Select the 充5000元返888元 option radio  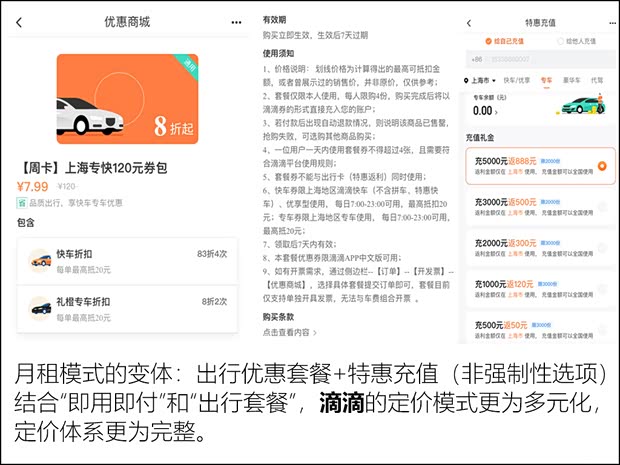tap(602, 166)
